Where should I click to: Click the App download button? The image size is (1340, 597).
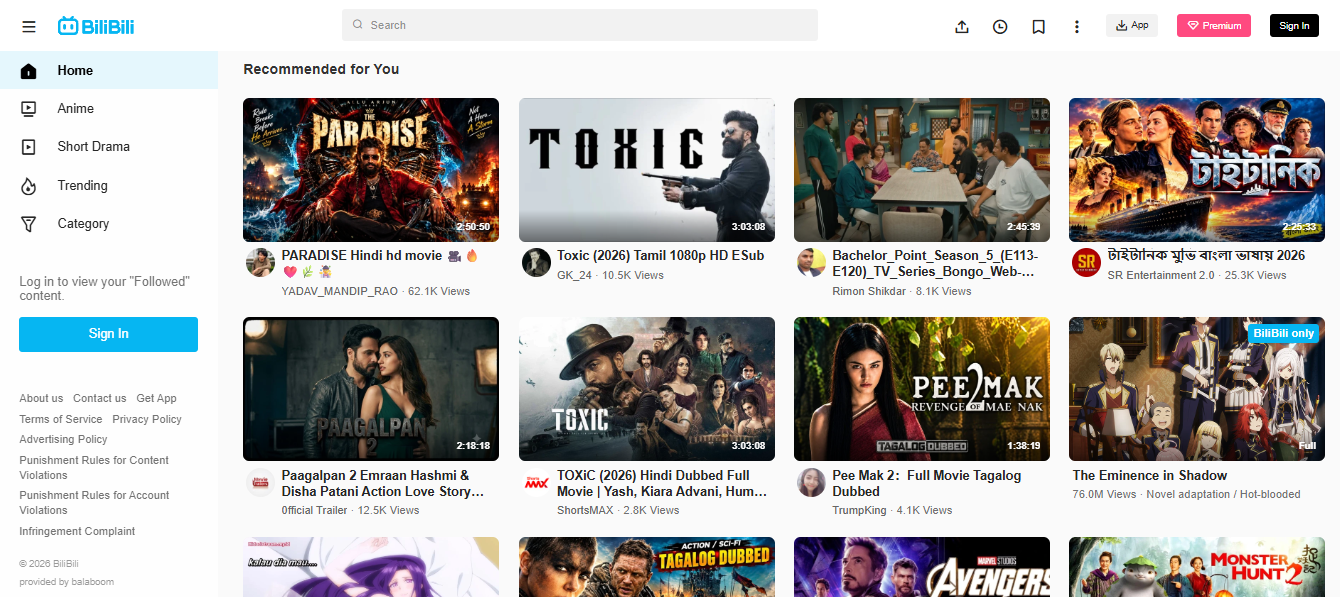(x=1132, y=26)
